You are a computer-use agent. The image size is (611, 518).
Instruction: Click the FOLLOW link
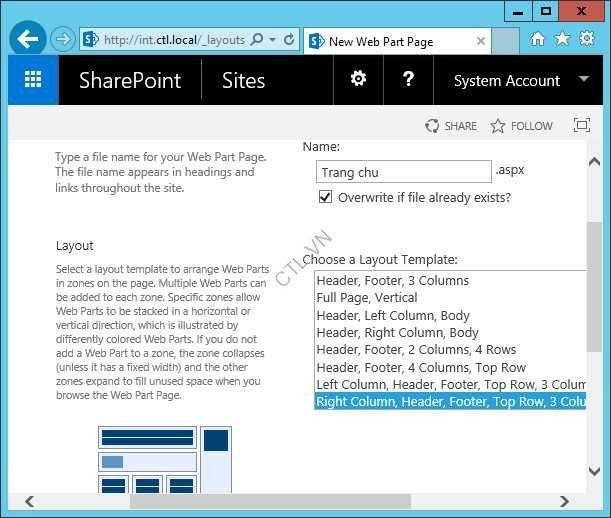(x=521, y=126)
